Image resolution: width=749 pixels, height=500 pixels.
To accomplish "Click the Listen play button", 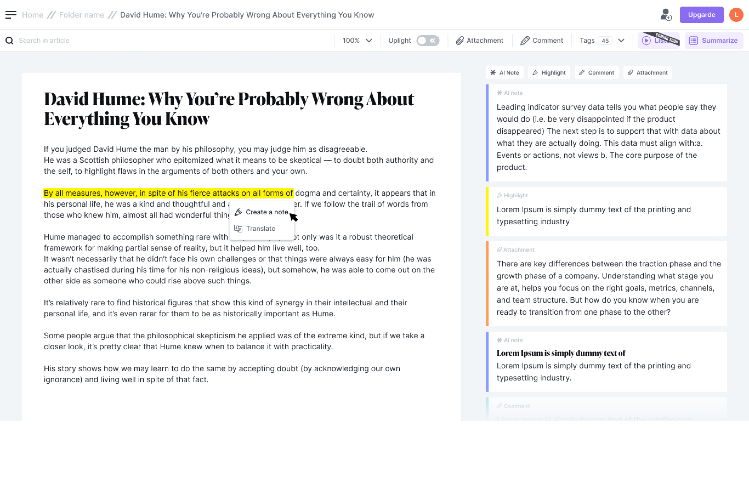I will (658, 41).
